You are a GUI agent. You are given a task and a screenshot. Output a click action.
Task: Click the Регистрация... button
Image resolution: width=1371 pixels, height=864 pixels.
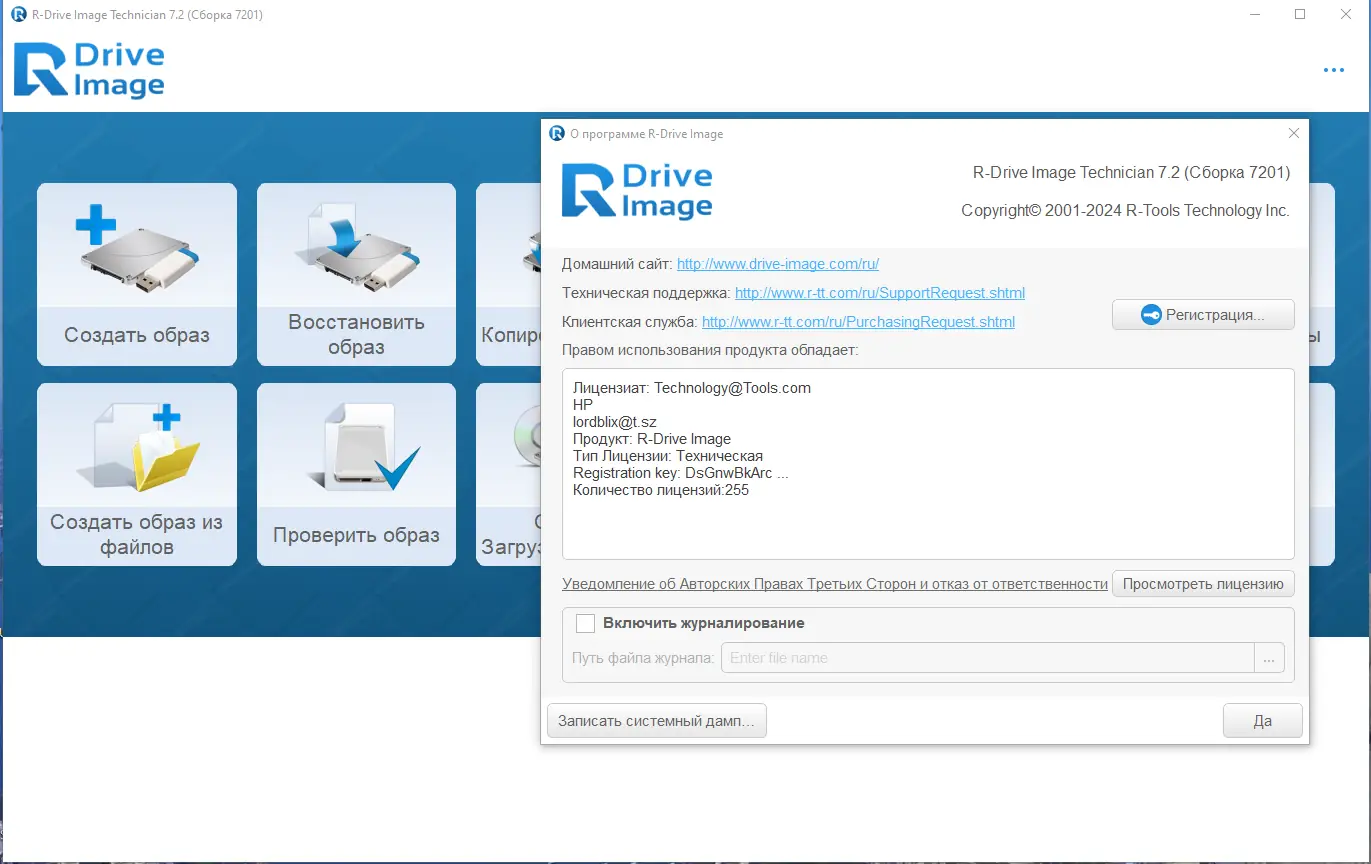click(x=1203, y=315)
